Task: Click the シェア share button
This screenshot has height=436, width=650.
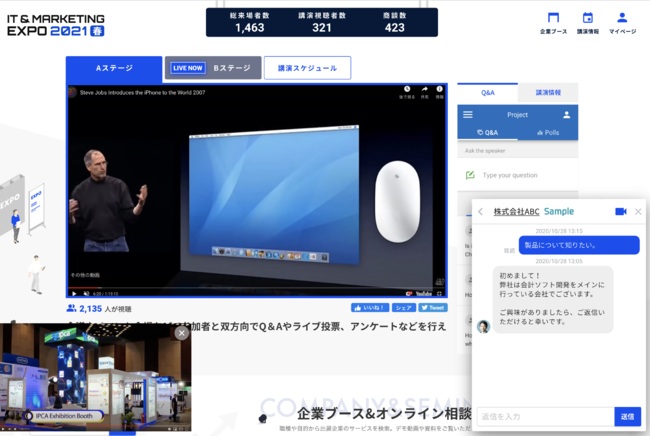Action: tap(403, 308)
